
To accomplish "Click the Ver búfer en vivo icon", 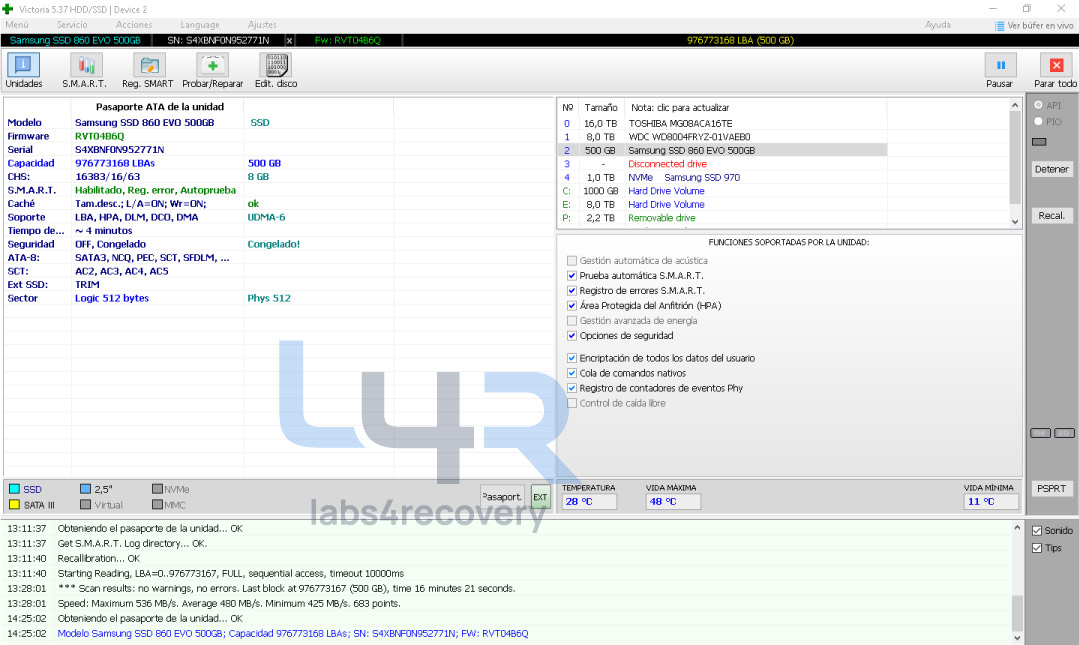I will (999, 25).
